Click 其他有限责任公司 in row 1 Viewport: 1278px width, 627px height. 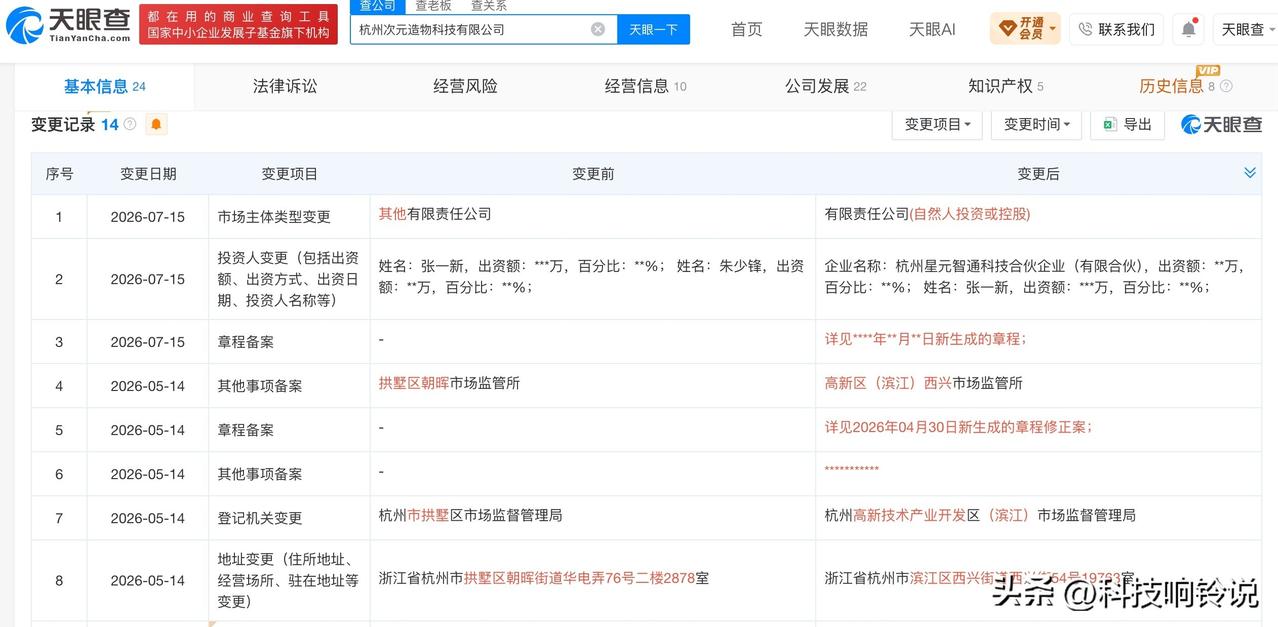click(435, 214)
